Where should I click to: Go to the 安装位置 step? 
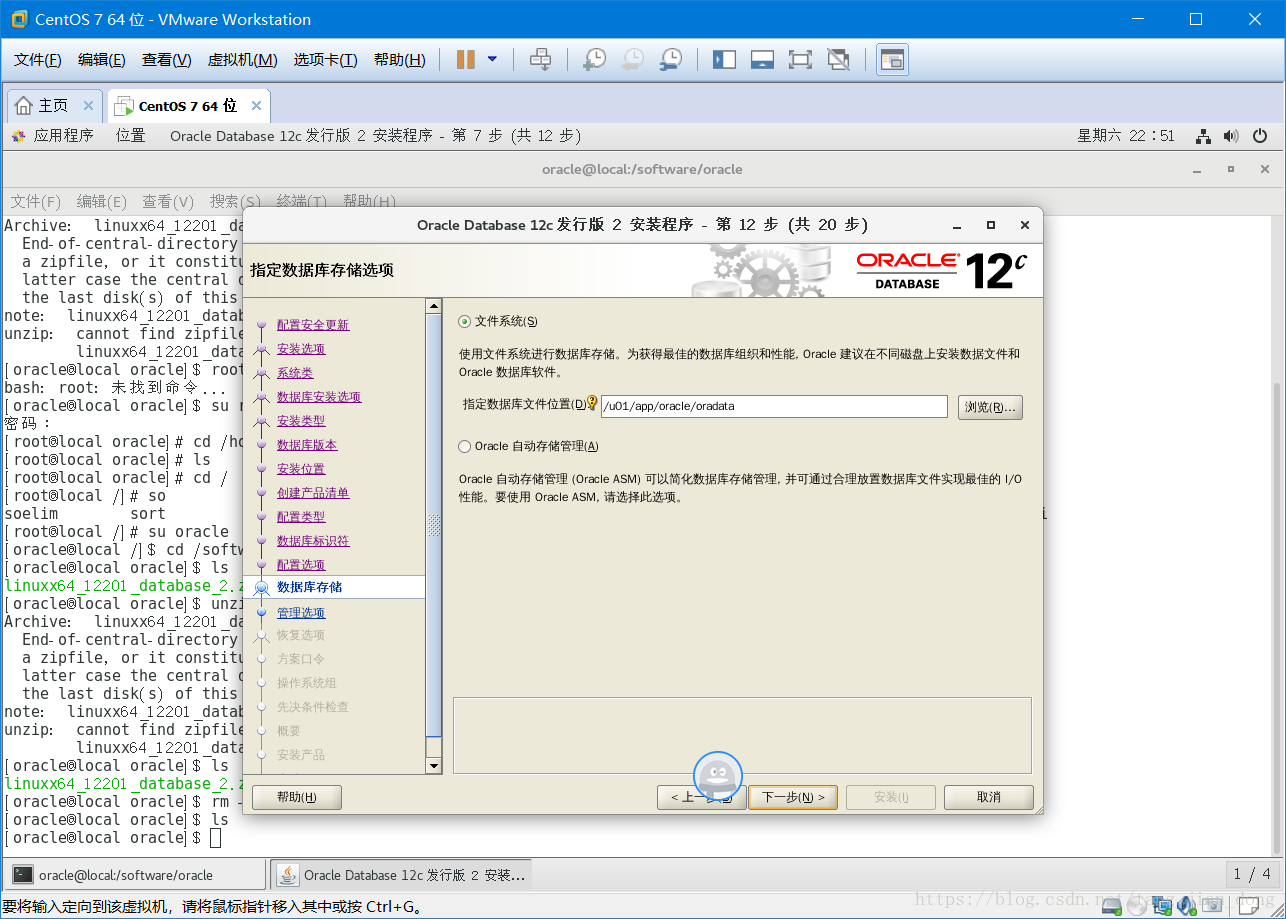click(x=301, y=469)
